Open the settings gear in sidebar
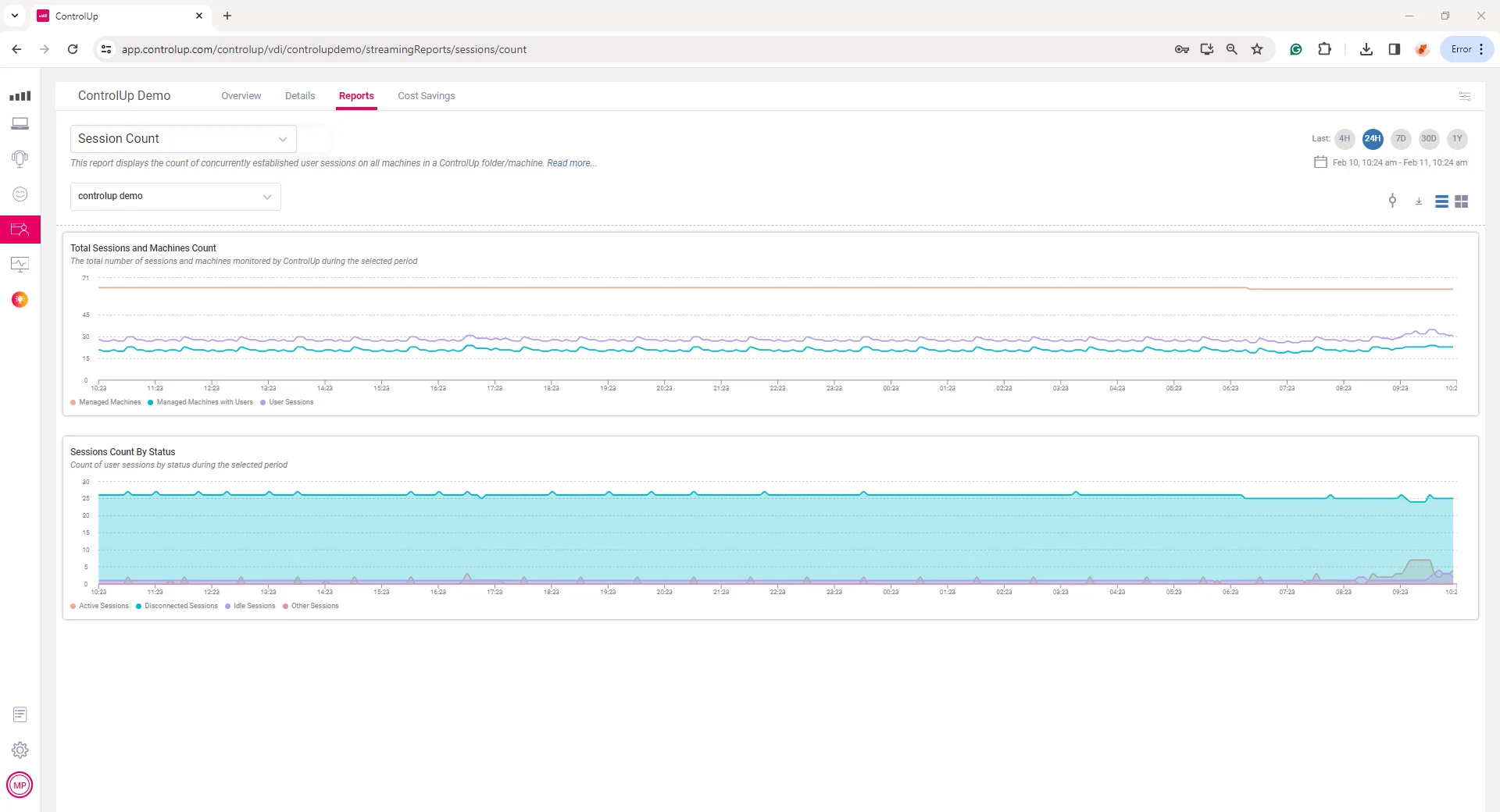 tap(20, 750)
